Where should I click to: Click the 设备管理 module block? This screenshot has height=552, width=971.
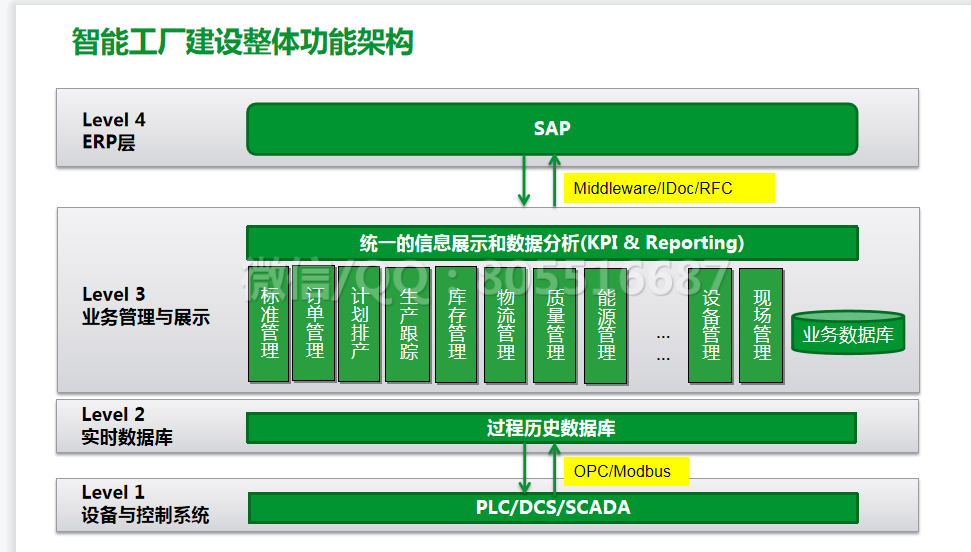710,326
